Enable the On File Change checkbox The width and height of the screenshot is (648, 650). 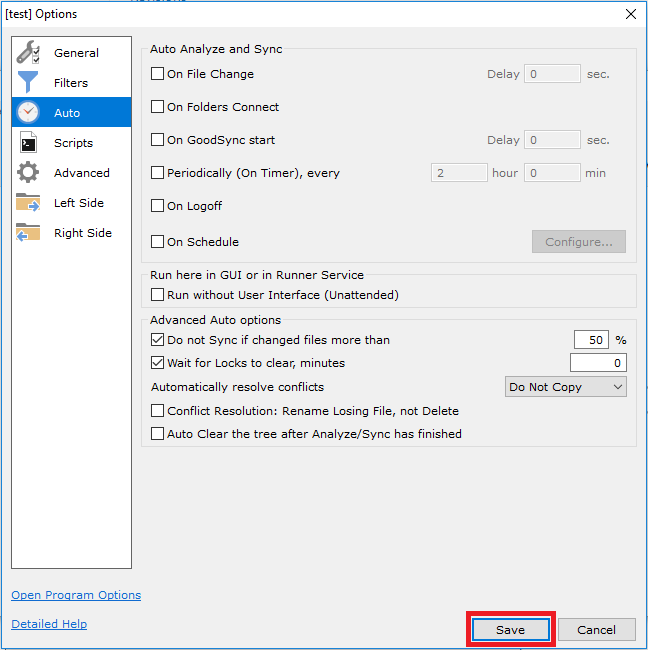point(157,74)
